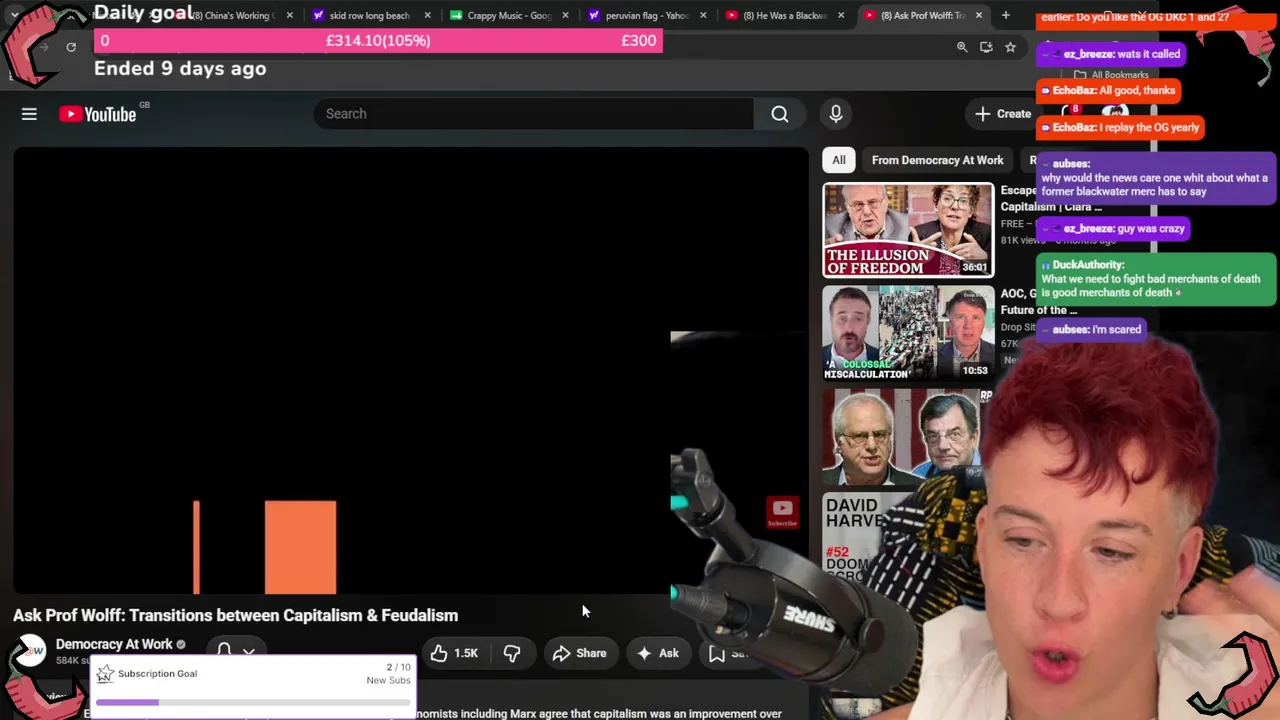Image resolution: width=1280 pixels, height=720 pixels.
Task: Share the video
Action: point(579,653)
